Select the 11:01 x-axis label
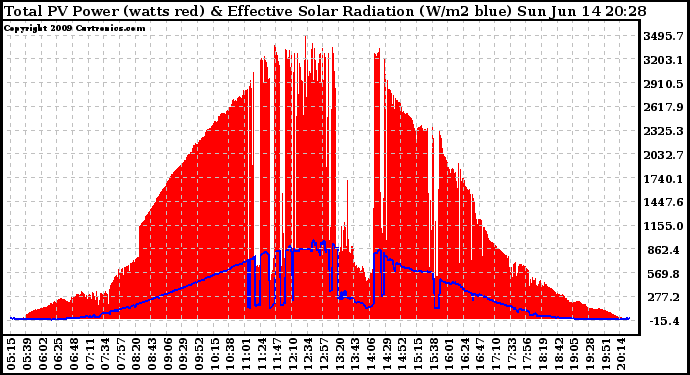690x375 pixels. [246, 354]
